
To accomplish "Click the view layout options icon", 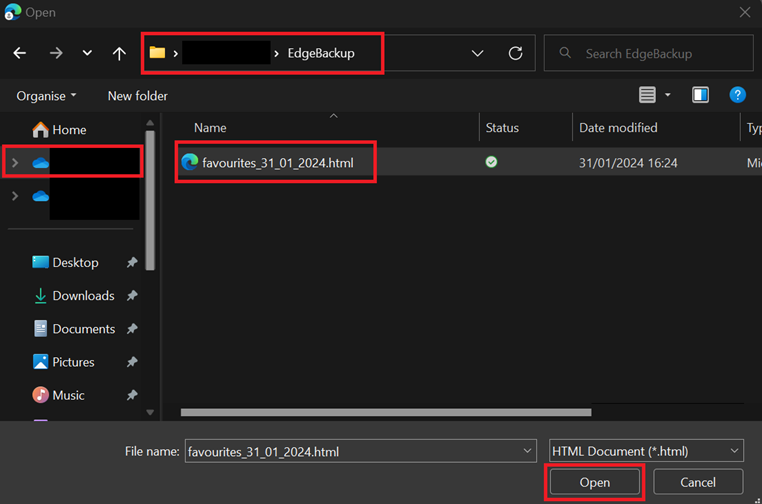I will [x=648, y=95].
